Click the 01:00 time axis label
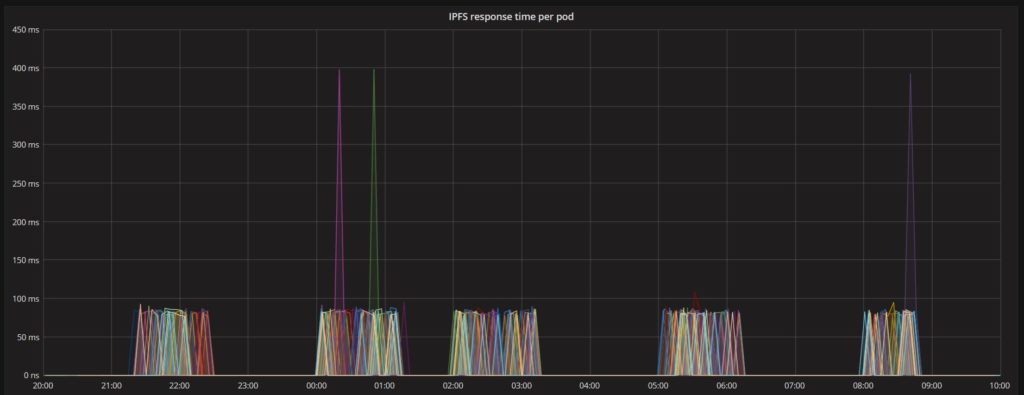This screenshot has width=1024, height=395. (x=385, y=386)
